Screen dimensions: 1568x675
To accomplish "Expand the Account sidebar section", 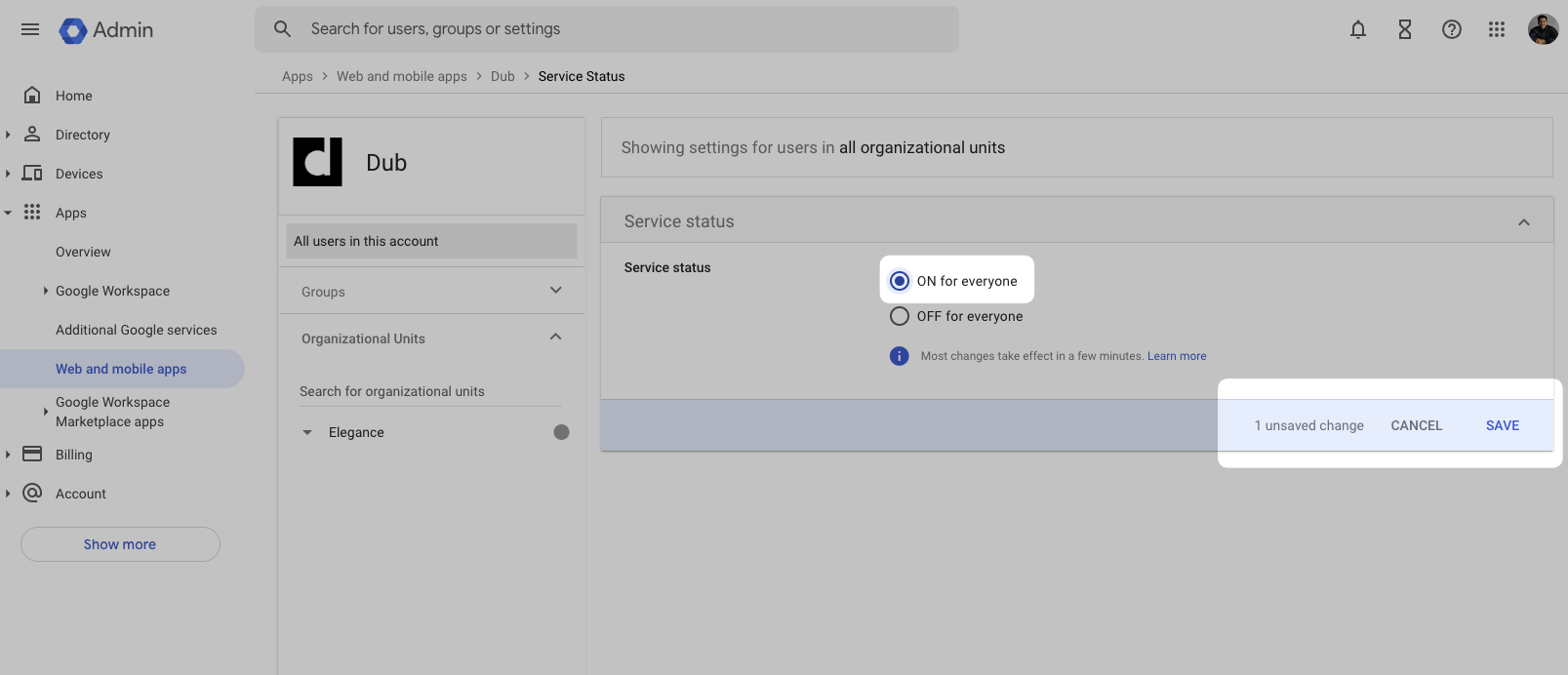I will [8, 494].
